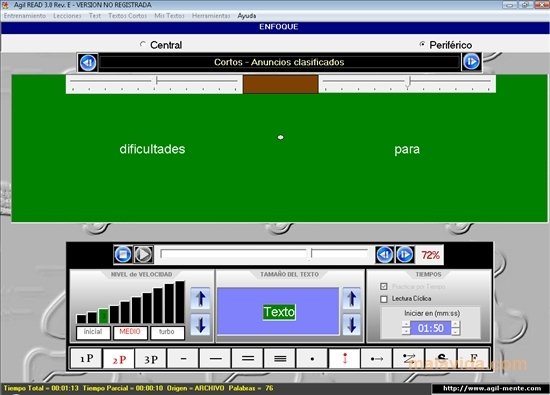
Task: Click the 72% progress readout
Action: pyautogui.click(x=430, y=255)
